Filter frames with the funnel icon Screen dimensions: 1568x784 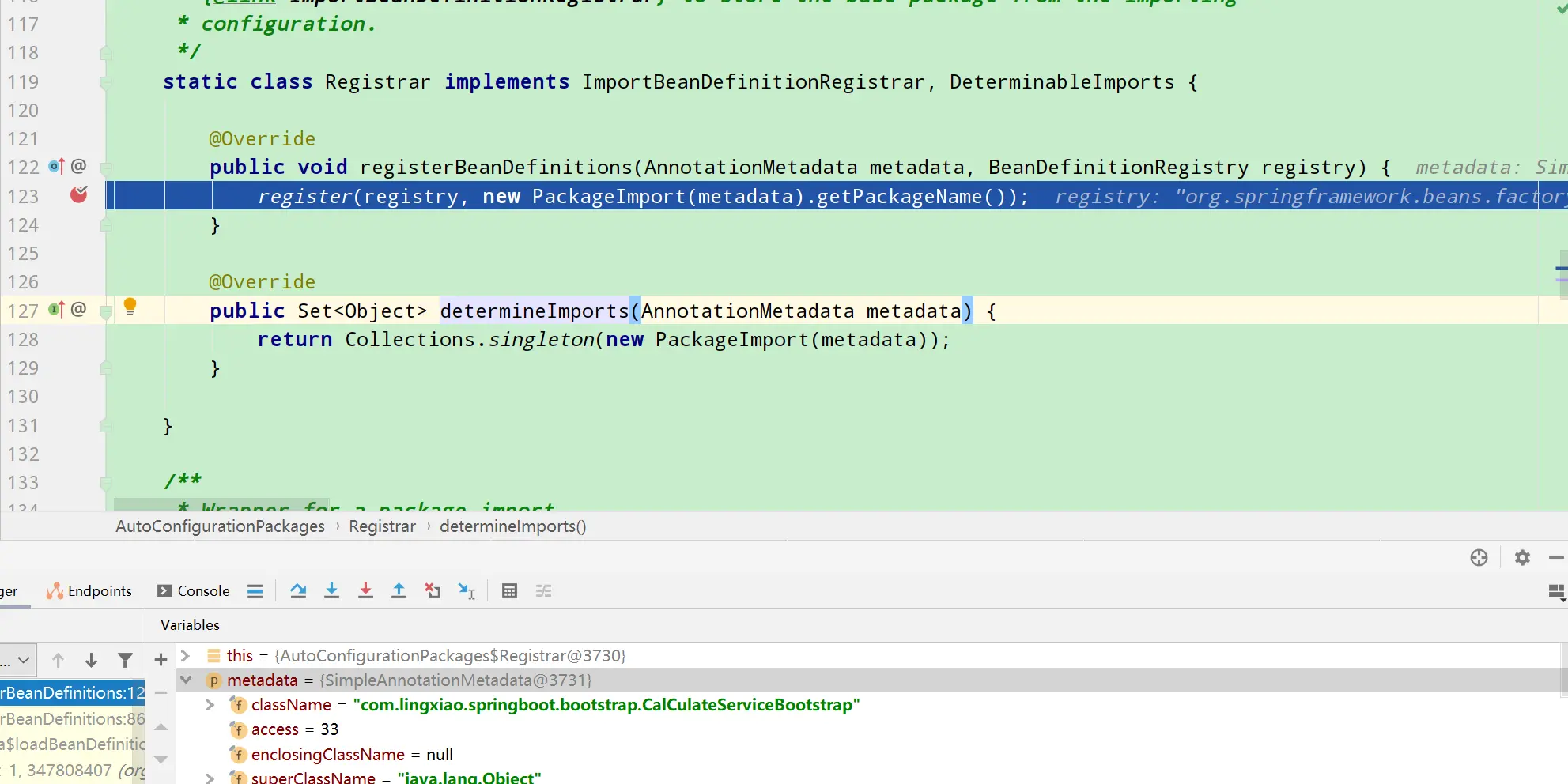(125, 660)
